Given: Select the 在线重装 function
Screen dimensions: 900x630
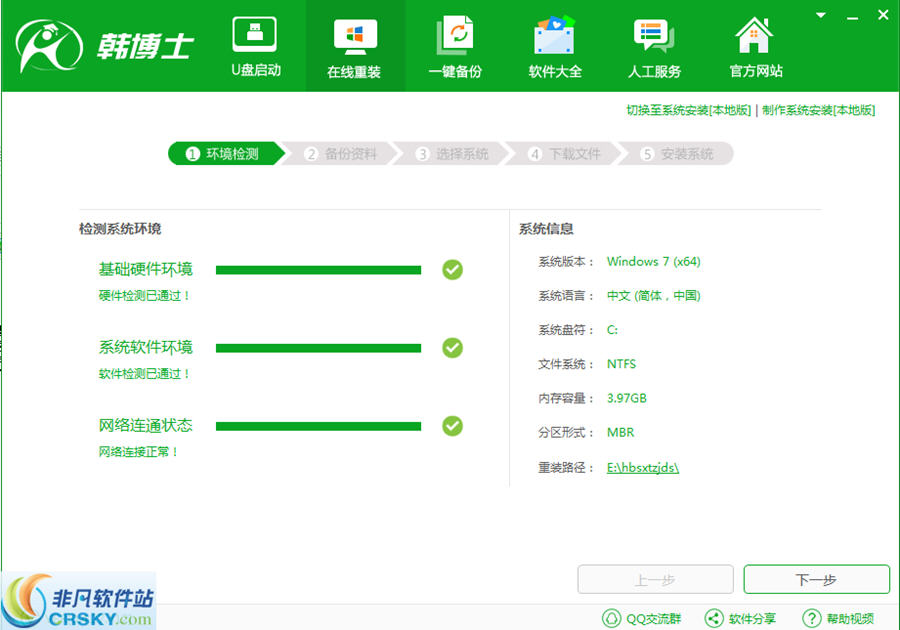Looking at the screenshot, I should click(355, 45).
